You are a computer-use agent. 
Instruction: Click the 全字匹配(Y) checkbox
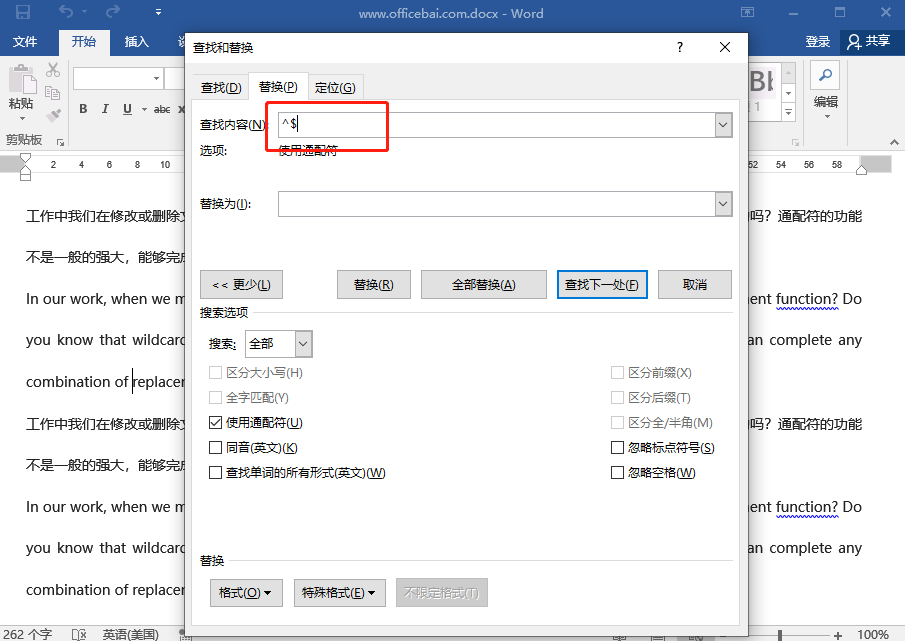tap(215, 398)
